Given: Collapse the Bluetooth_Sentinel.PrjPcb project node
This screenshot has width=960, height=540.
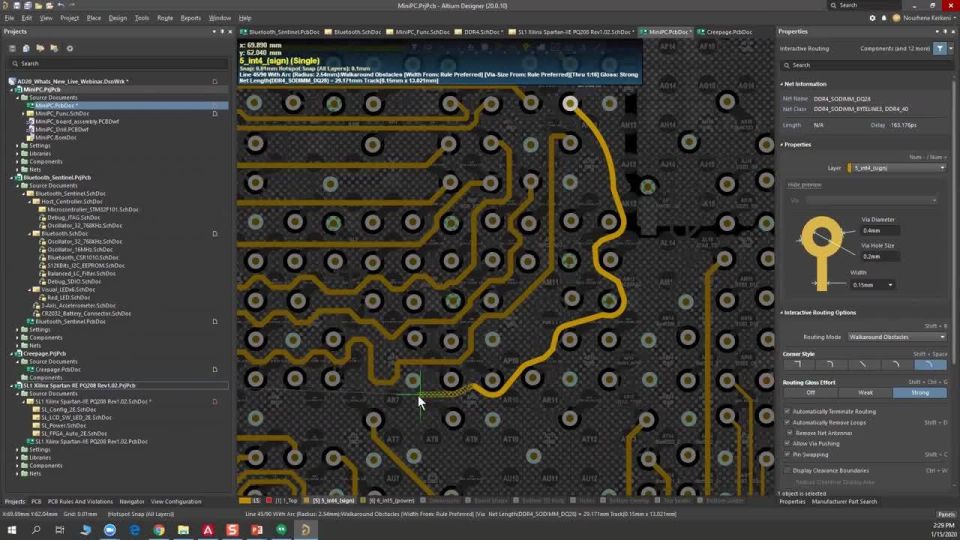Looking at the screenshot, I should [x=12, y=178].
